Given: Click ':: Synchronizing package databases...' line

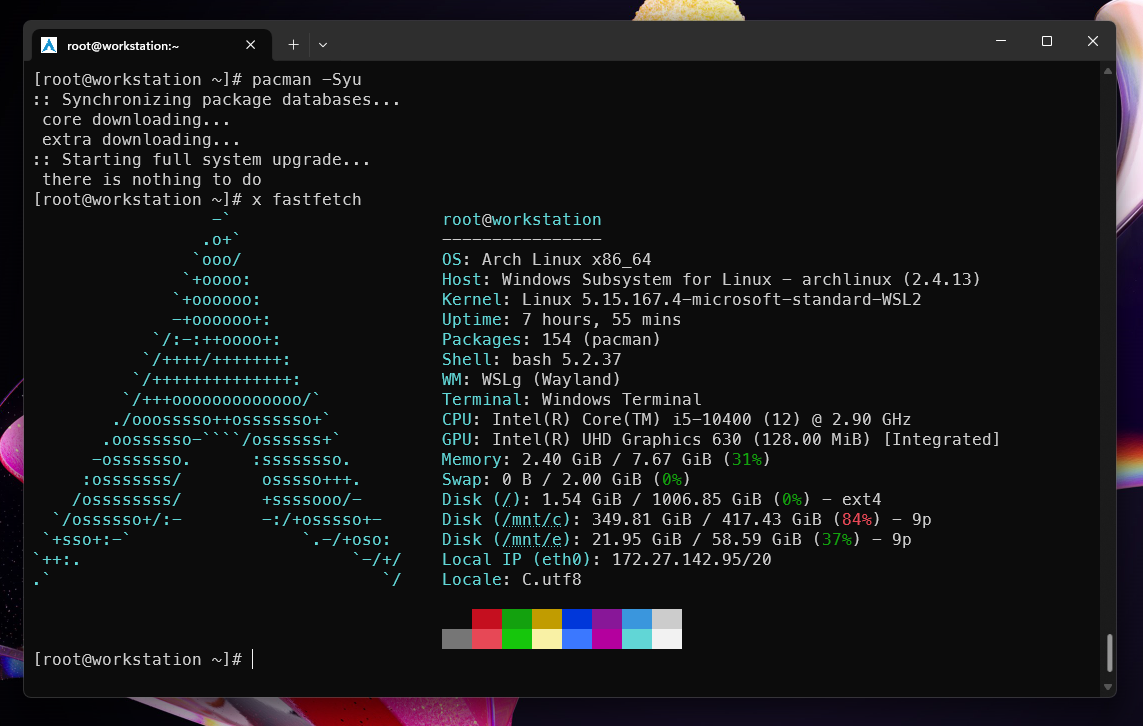Looking at the screenshot, I should pyautogui.click(x=216, y=99).
